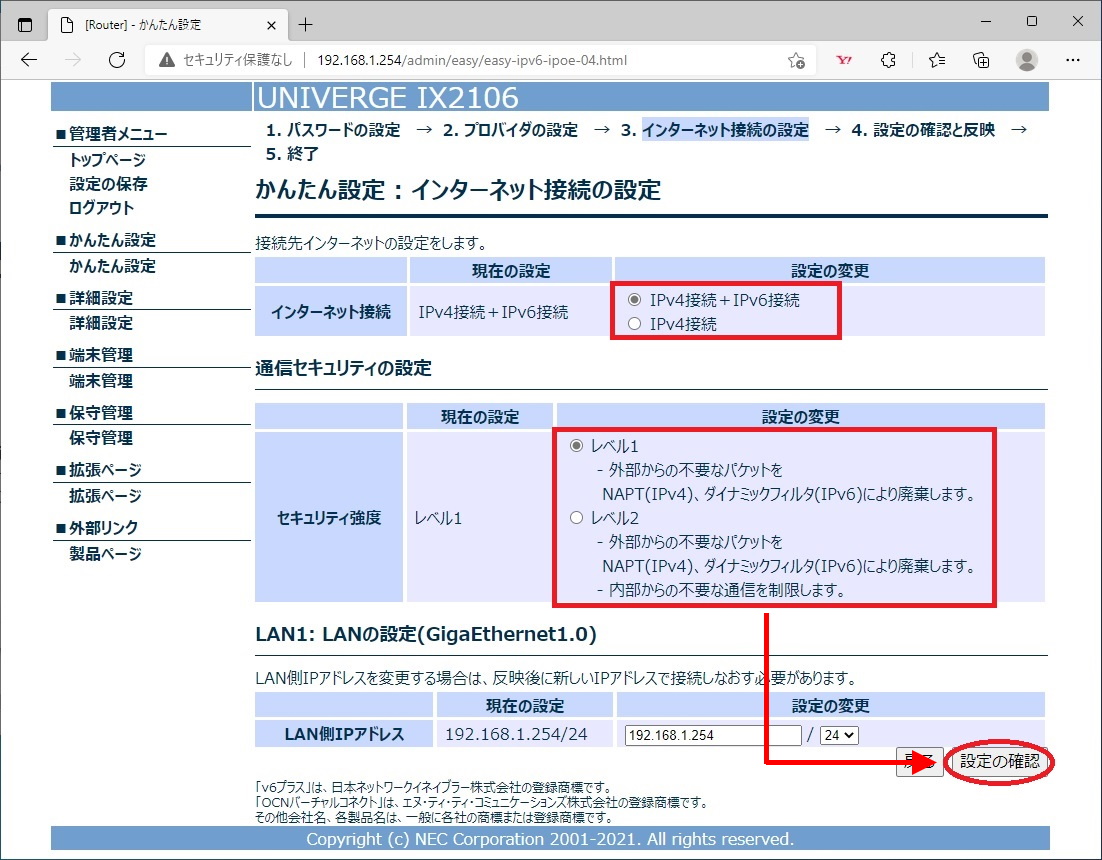Click the 通信セキュリティの設定 heading
Image resolution: width=1102 pixels, height=860 pixels.
pos(344,368)
